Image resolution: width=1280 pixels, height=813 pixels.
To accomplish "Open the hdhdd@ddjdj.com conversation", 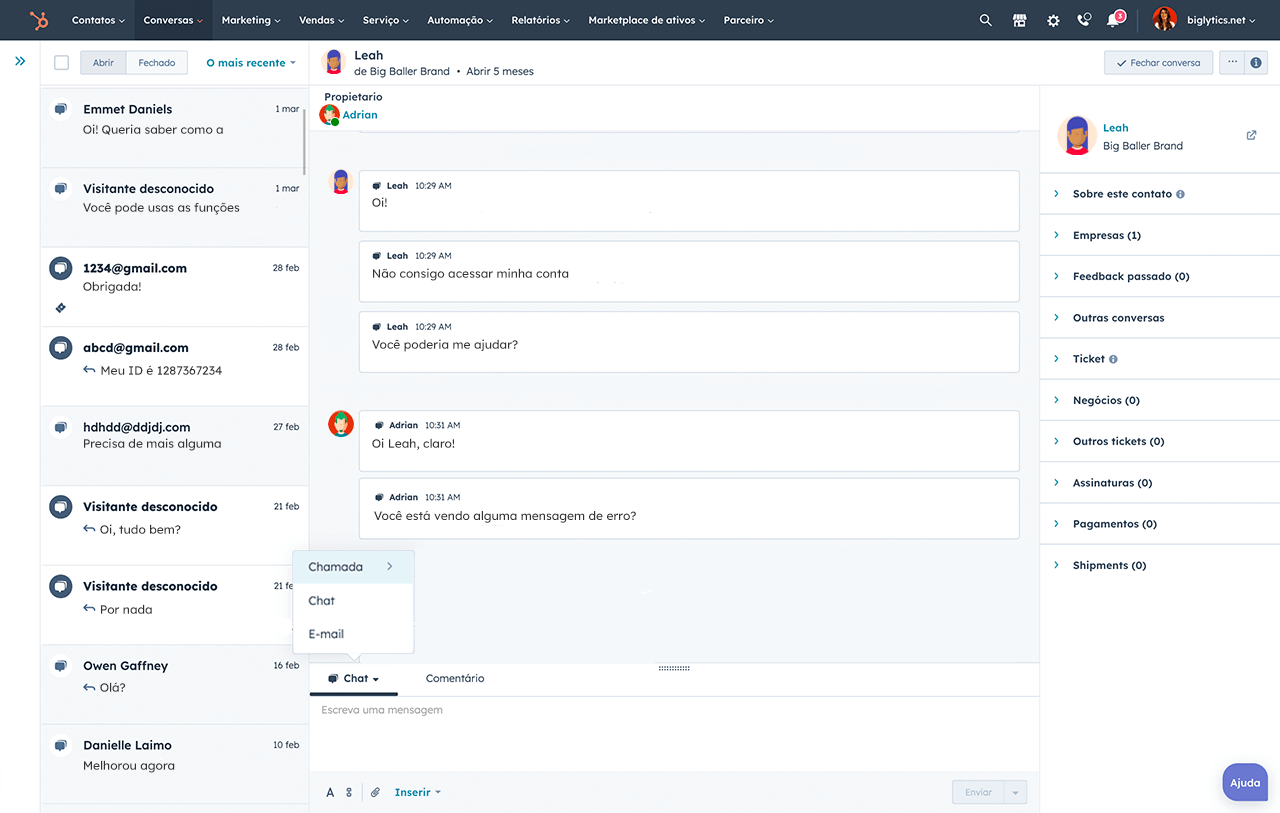I will click(172, 446).
